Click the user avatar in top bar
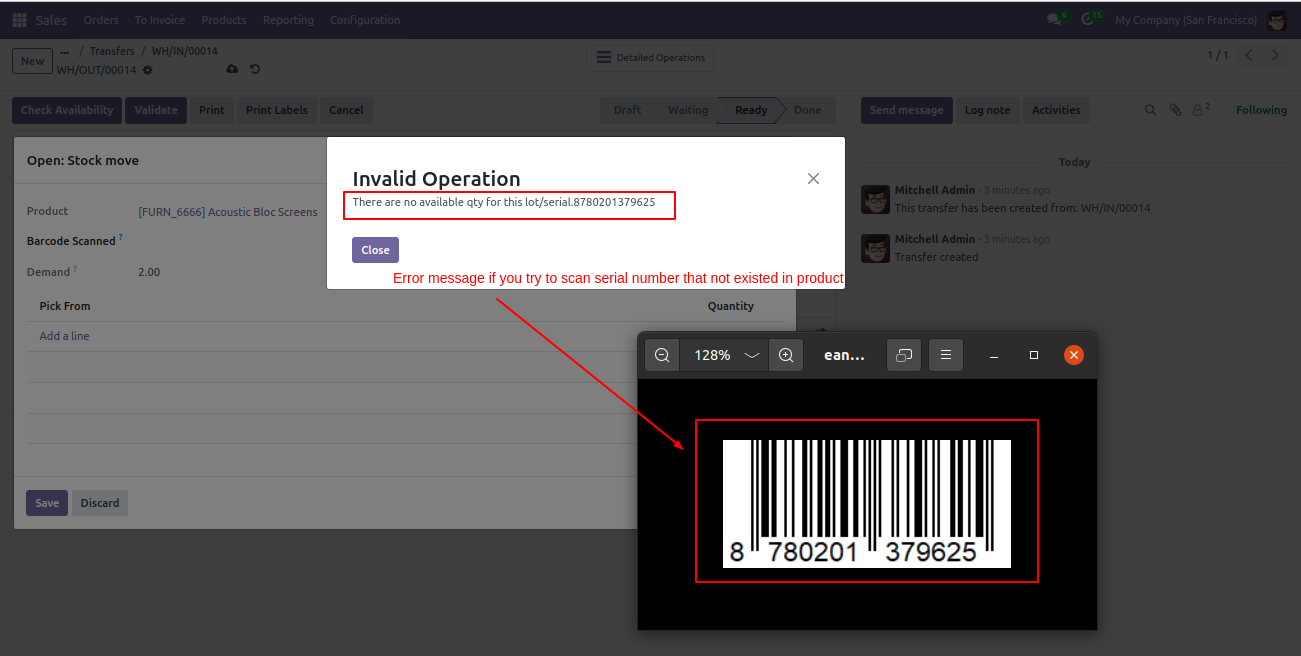Screen dimensions: 1301x656 coord(1277,20)
